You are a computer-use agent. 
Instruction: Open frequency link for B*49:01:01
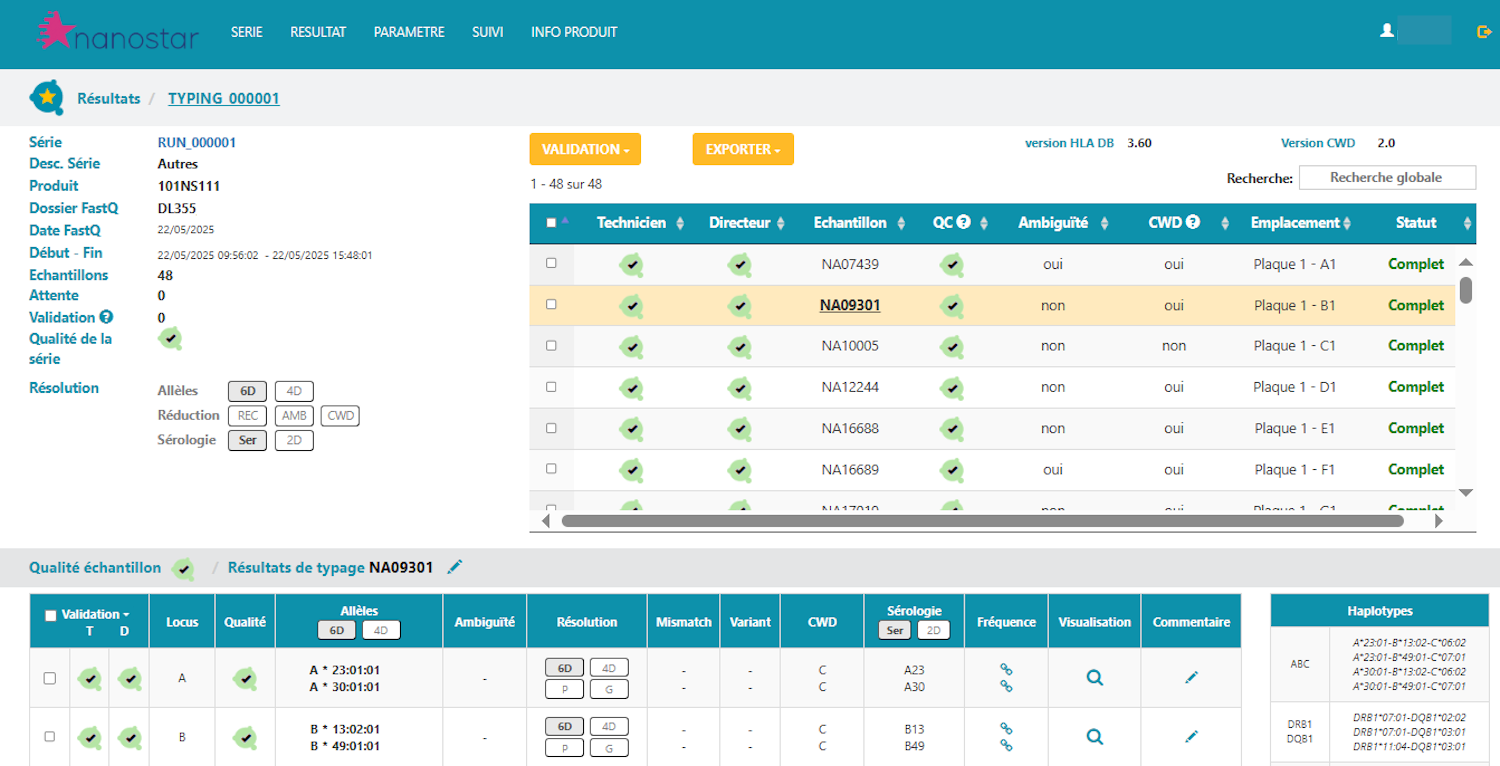coord(1006,745)
